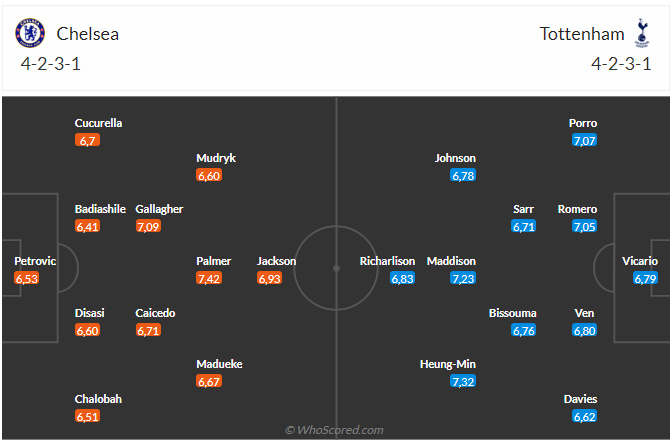670x440 pixels.
Task: Open the Chelsea team name link
Action: 87,33
